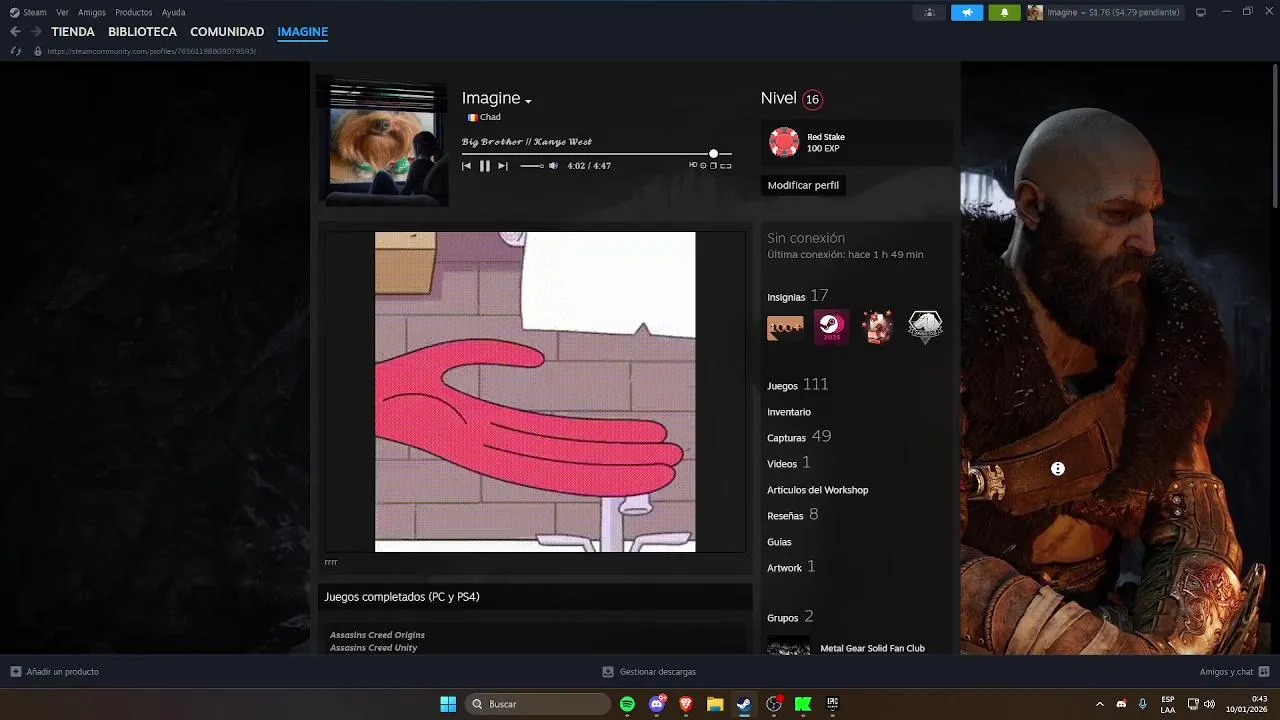The image size is (1280, 720).
Task: Click the profile avatar image
Action: pos(383,142)
